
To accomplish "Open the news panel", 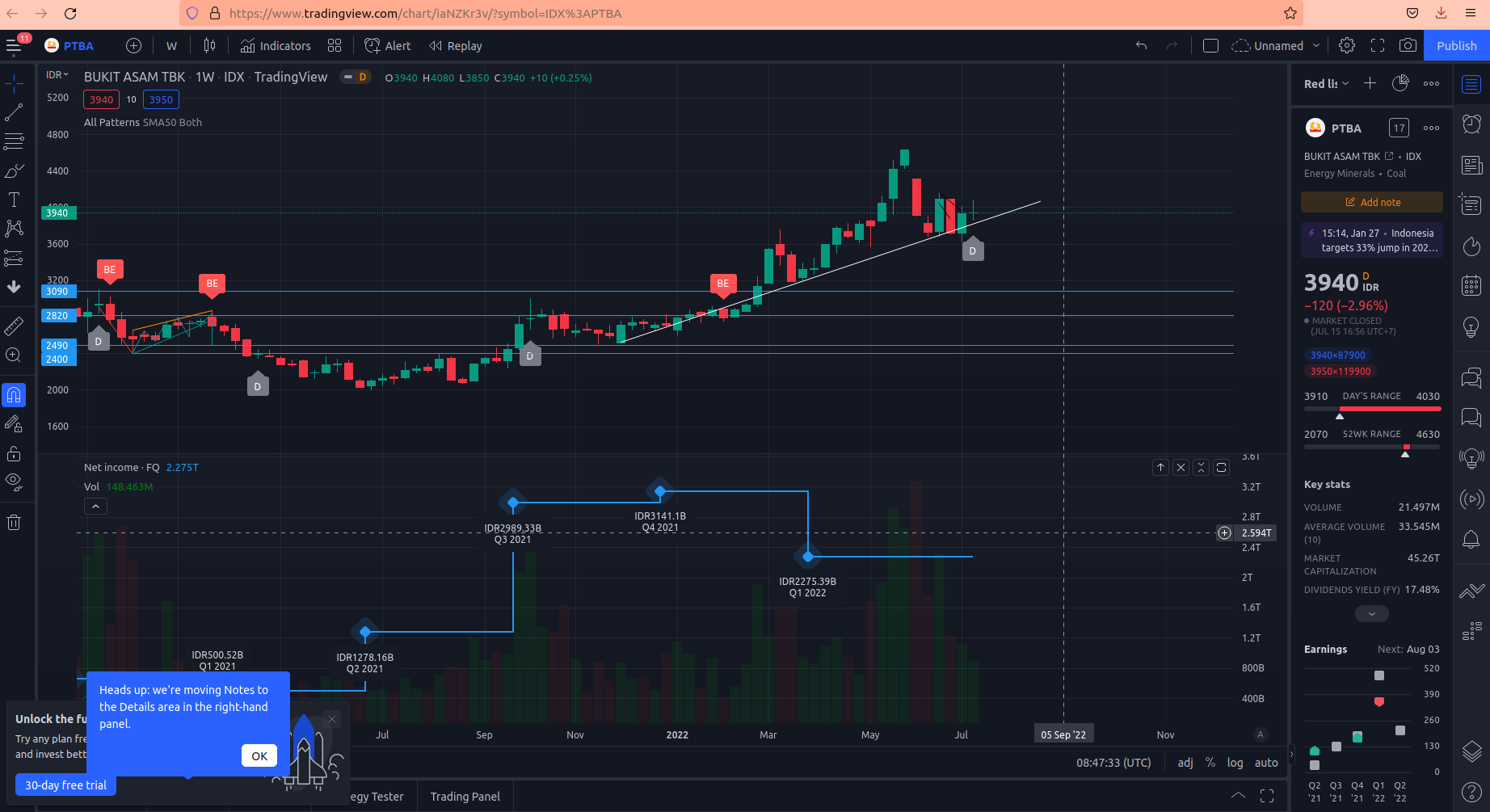I will click(x=1471, y=166).
